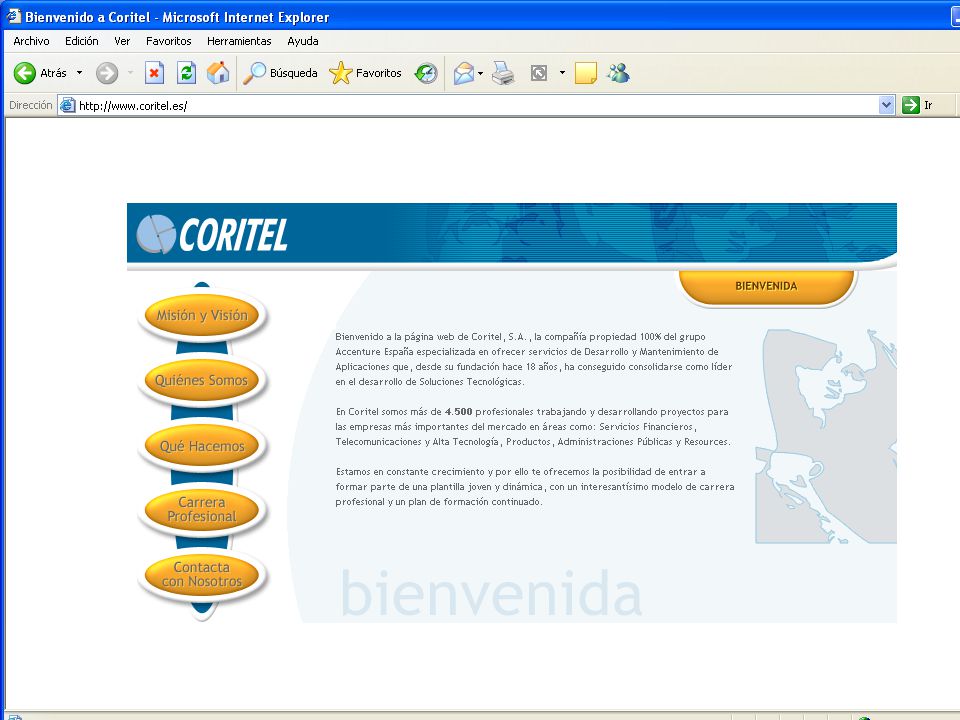Refresh the page with green arrows icon
This screenshot has height=720, width=960.
[186, 73]
